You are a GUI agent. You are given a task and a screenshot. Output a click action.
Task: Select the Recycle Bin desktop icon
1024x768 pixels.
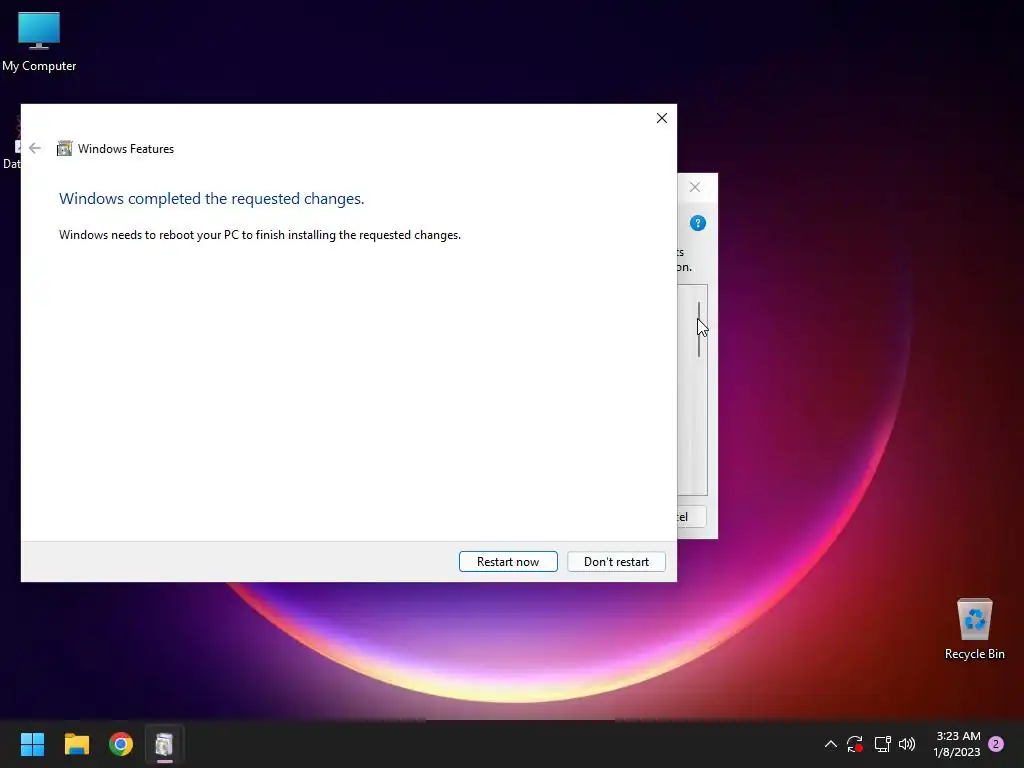click(x=974, y=629)
